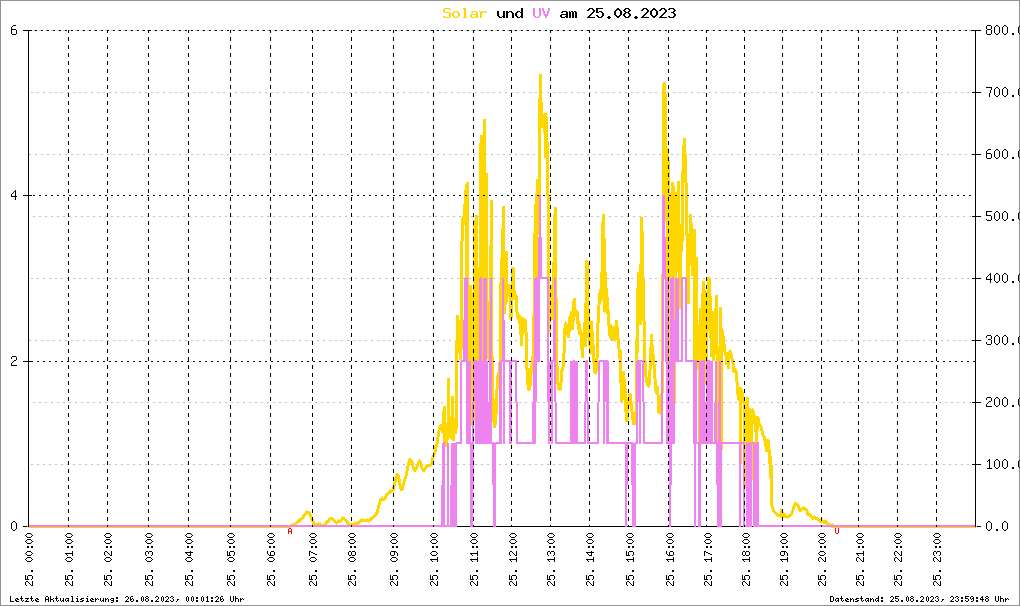
Task: Select time label "25. 01:00"
Action: pyautogui.click(x=70, y=560)
